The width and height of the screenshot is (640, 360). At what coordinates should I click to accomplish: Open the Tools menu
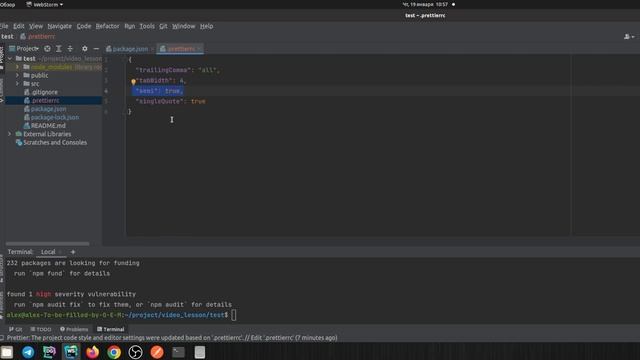(147, 26)
